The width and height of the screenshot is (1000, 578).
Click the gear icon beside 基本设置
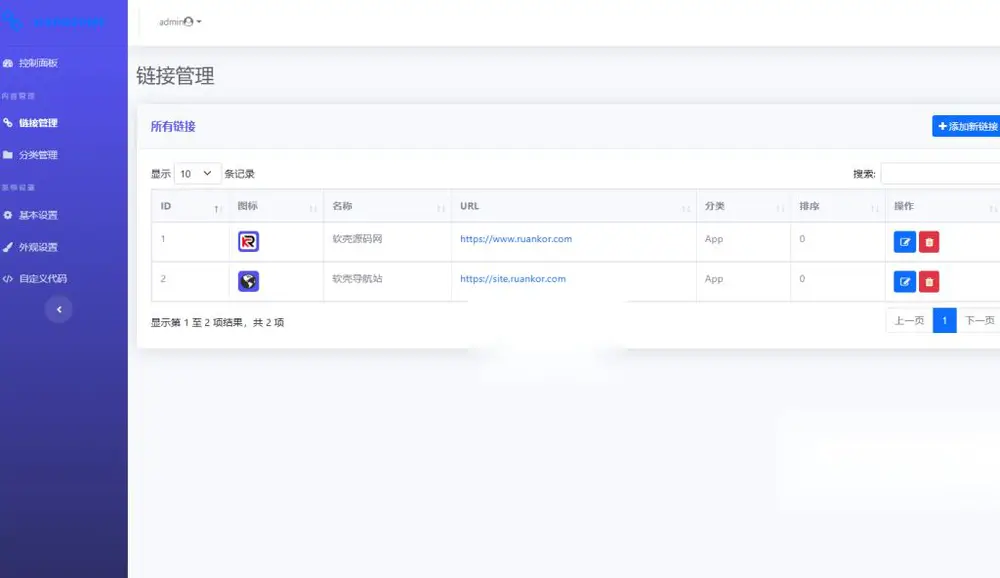click(x=8, y=215)
